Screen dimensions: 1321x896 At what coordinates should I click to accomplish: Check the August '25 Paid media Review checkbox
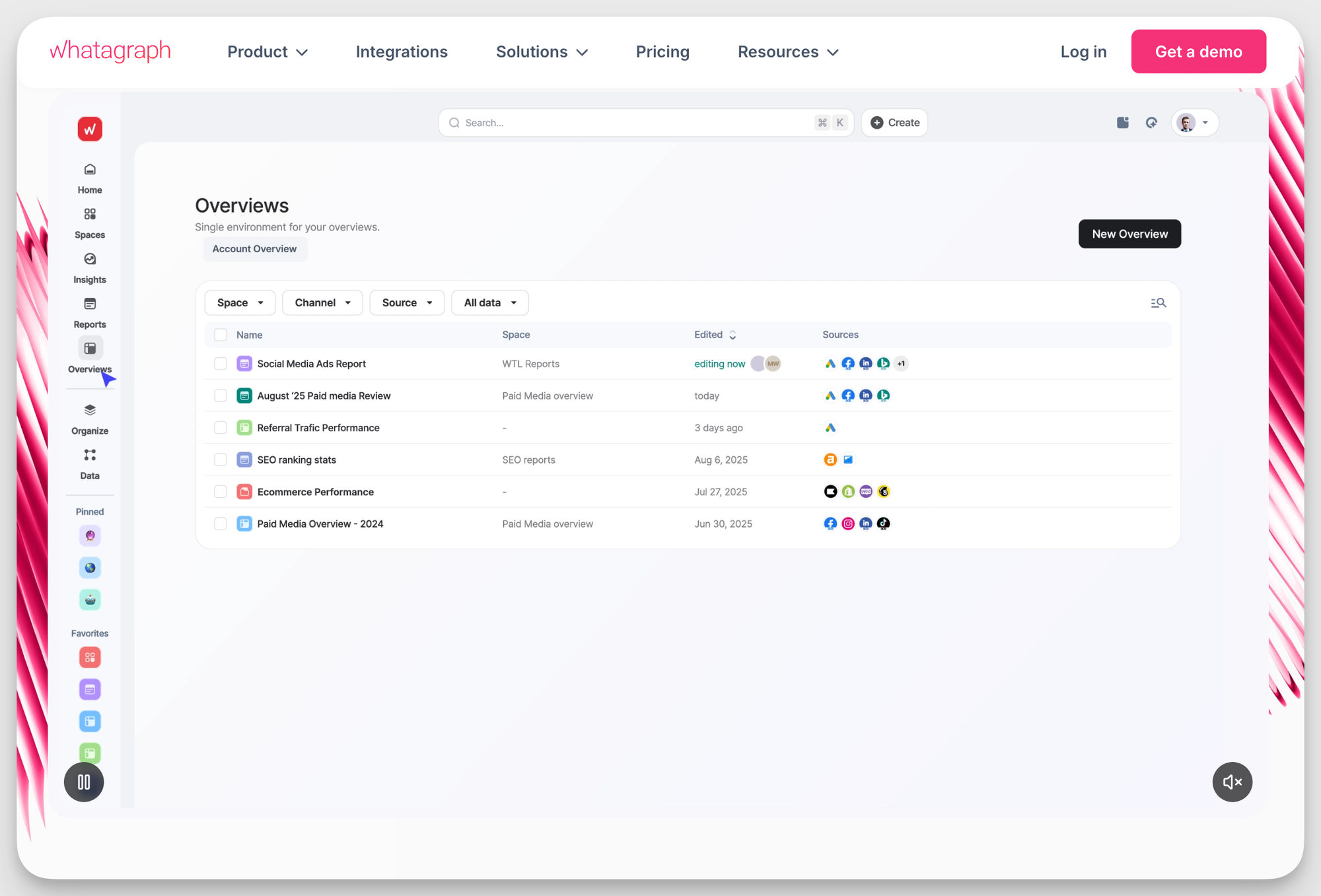(221, 396)
